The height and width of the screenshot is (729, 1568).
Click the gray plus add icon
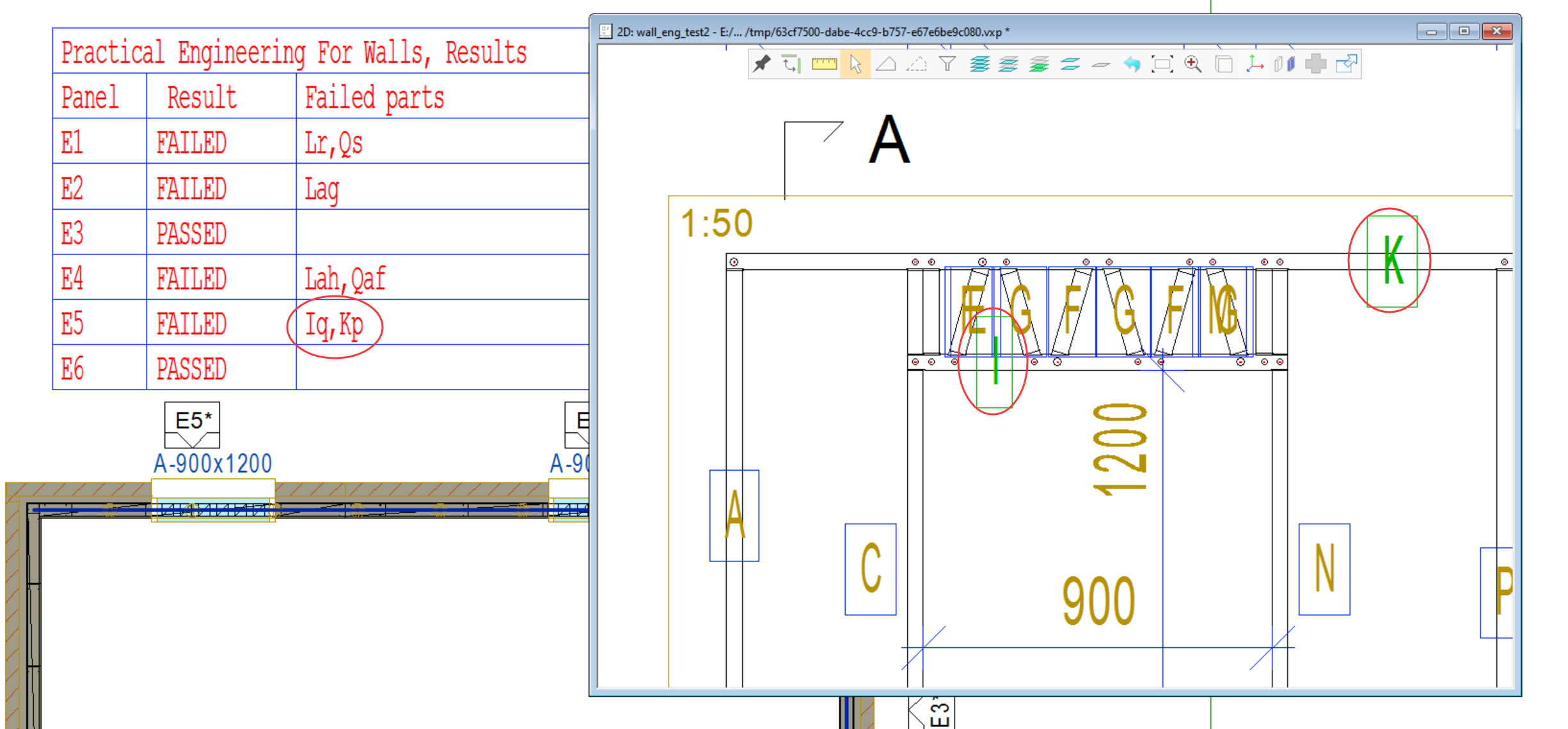point(1314,64)
